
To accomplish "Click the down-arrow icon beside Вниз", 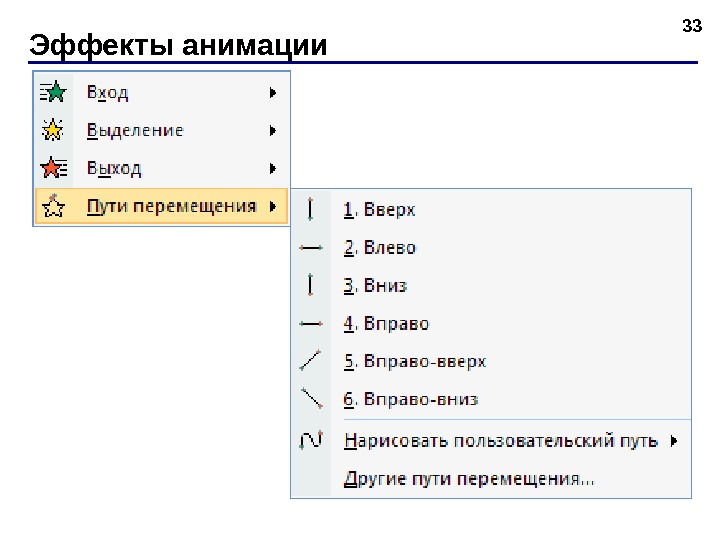I will (x=311, y=285).
